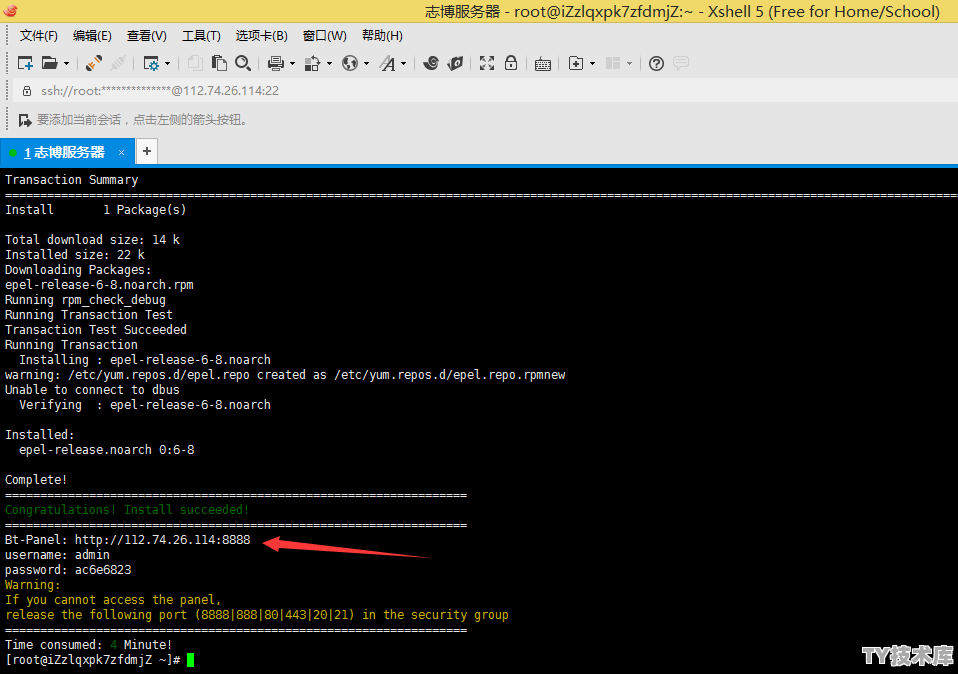Click the 'Complete!' output line
Image resolution: width=958 pixels, height=674 pixels.
click(x=36, y=480)
